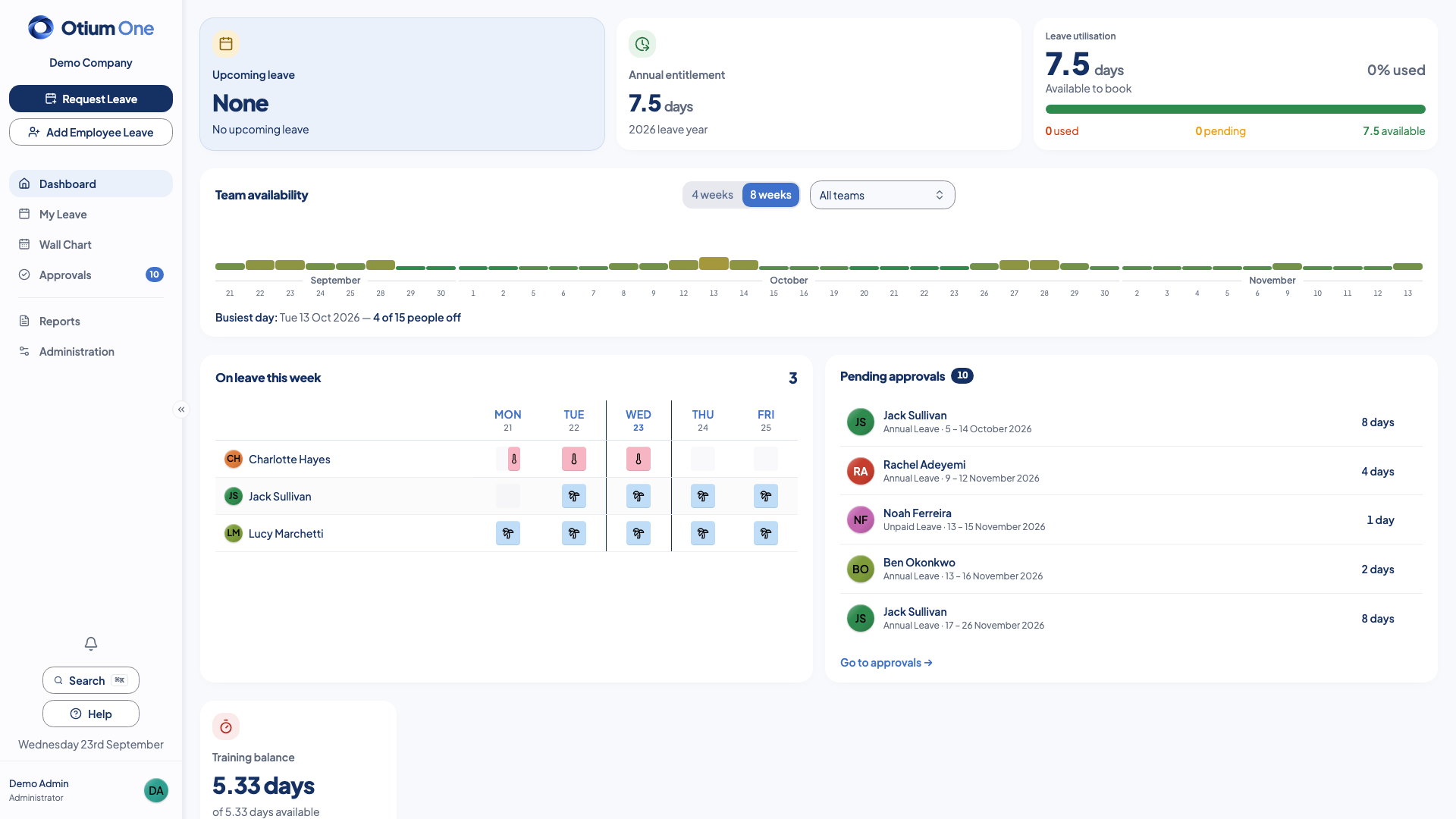The width and height of the screenshot is (1456, 819).
Task: Click the RA avatar of Rachel Adeyemi
Action: (861, 471)
